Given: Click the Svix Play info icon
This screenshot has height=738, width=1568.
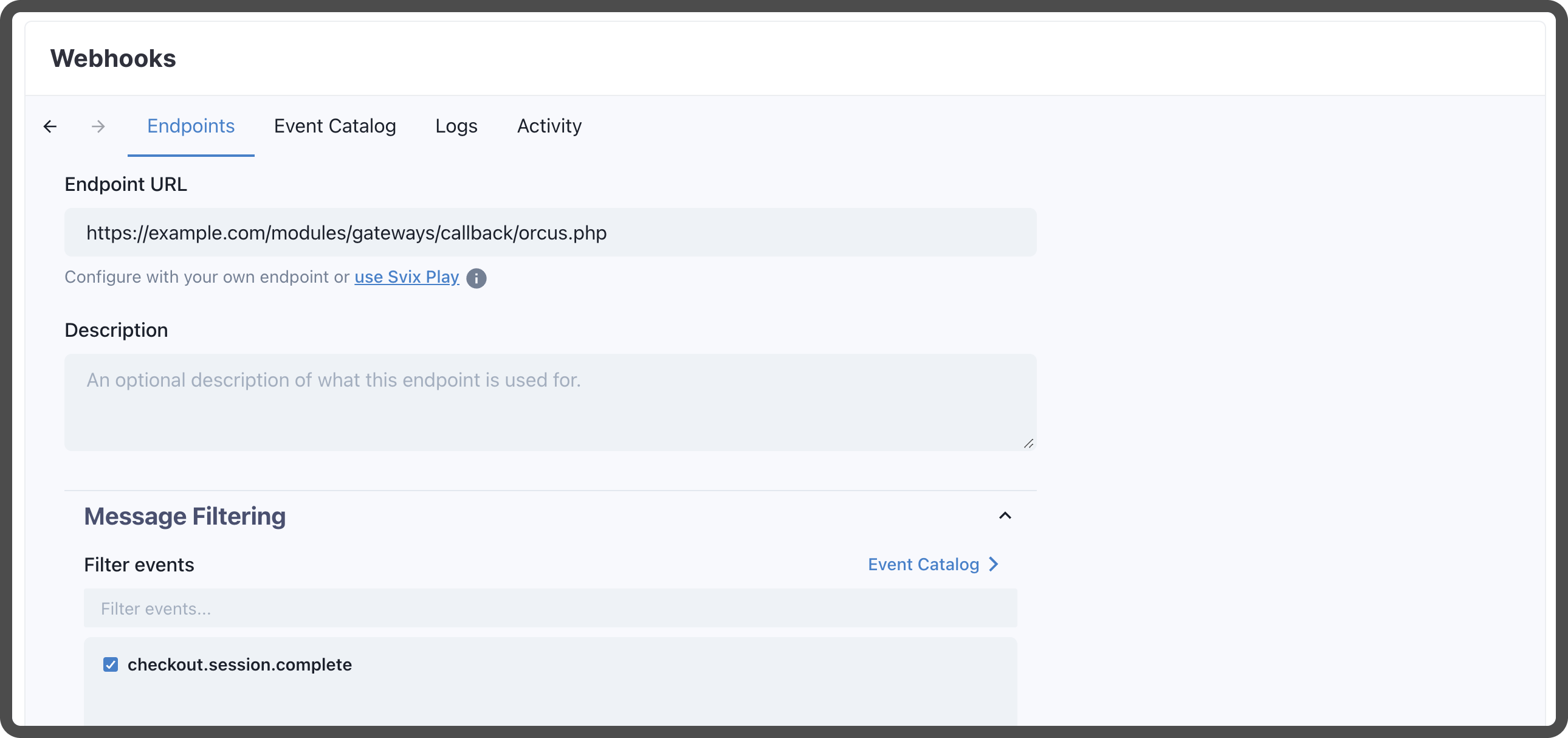Looking at the screenshot, I should pos(476,278).
